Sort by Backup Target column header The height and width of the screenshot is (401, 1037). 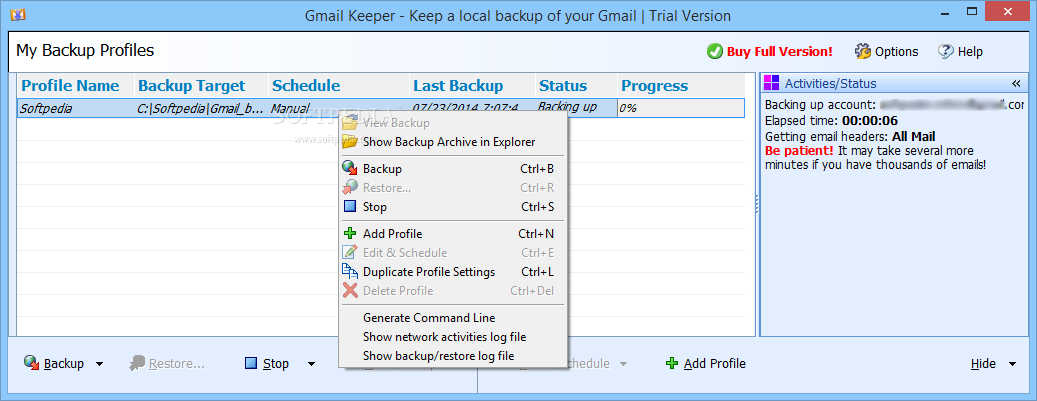201,86
